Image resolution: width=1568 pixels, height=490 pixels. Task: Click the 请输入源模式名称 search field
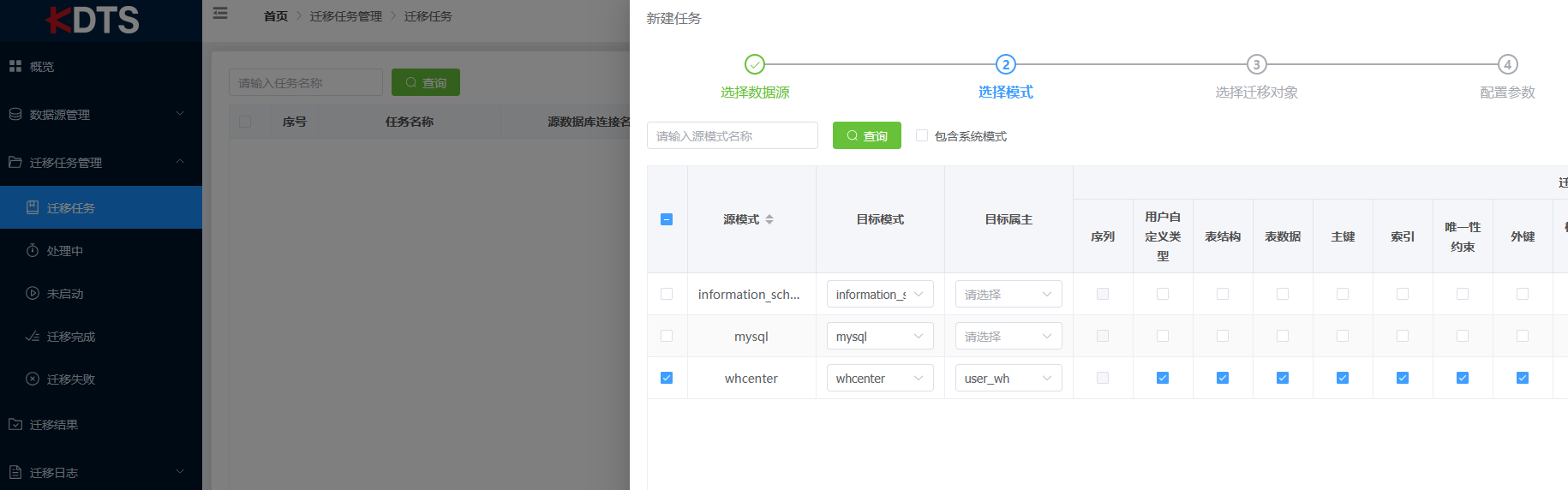(x=732, y=135)
